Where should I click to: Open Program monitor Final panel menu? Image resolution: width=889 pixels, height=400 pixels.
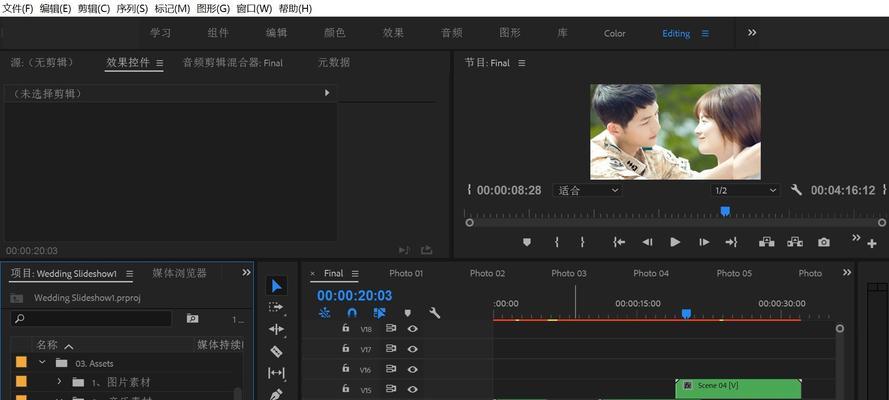(x=522, y=63)
